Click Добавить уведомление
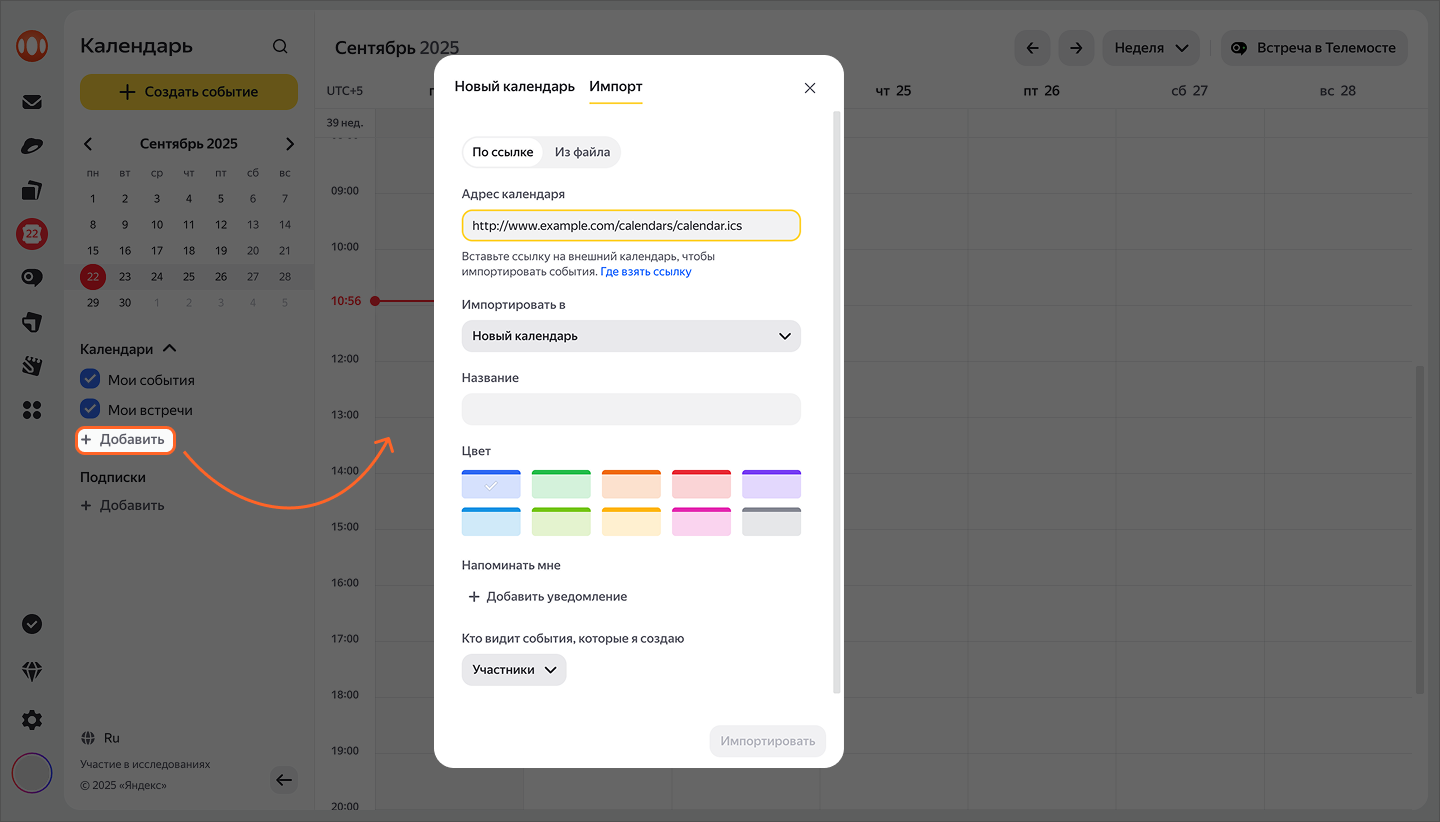The width and height of the screenshot is (1440, 822). click(548, 597)
